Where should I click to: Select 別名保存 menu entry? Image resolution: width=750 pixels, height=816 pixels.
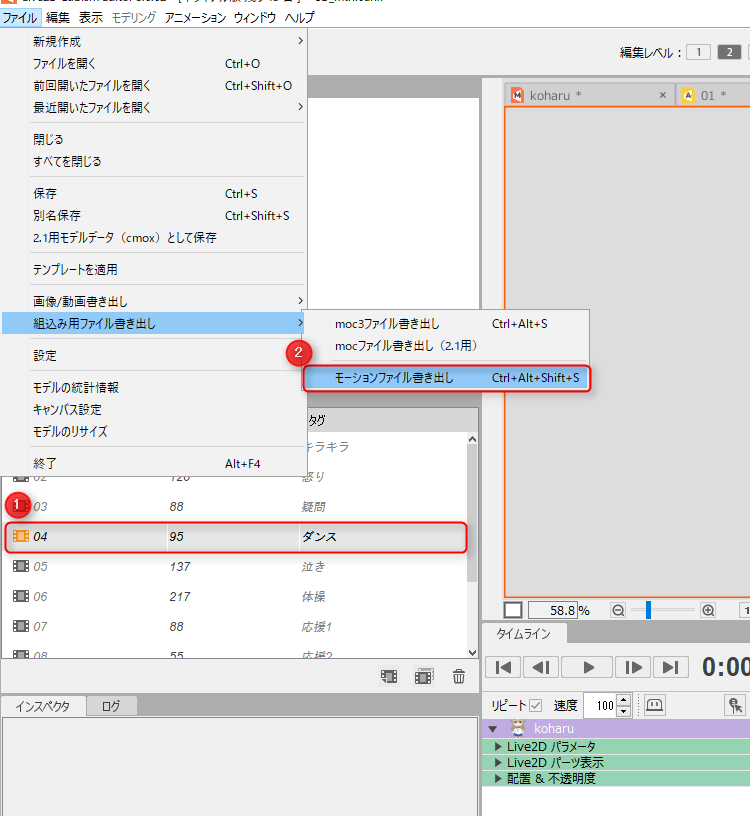(154, 215)
